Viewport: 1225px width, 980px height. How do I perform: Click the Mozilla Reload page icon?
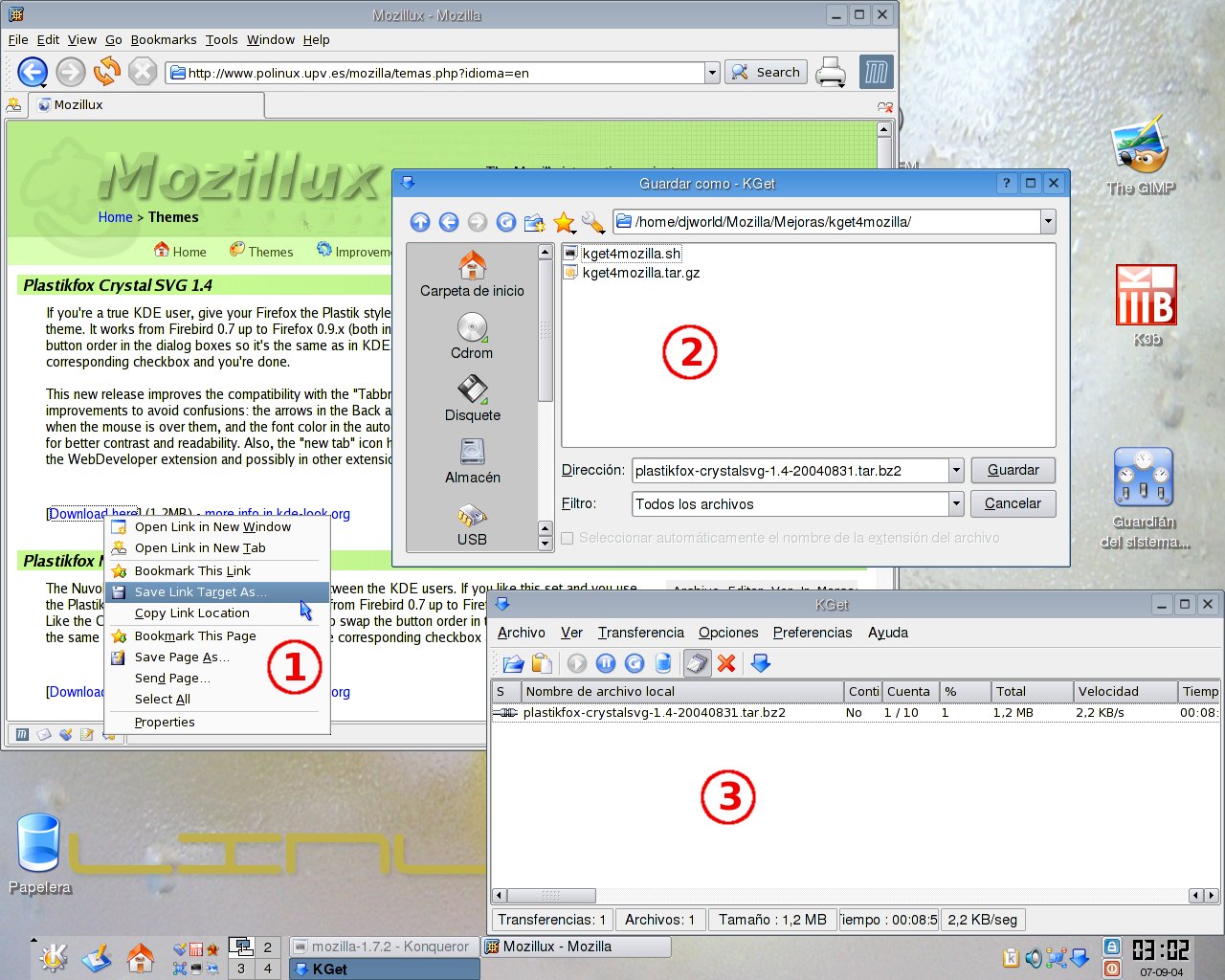point(106,72)
